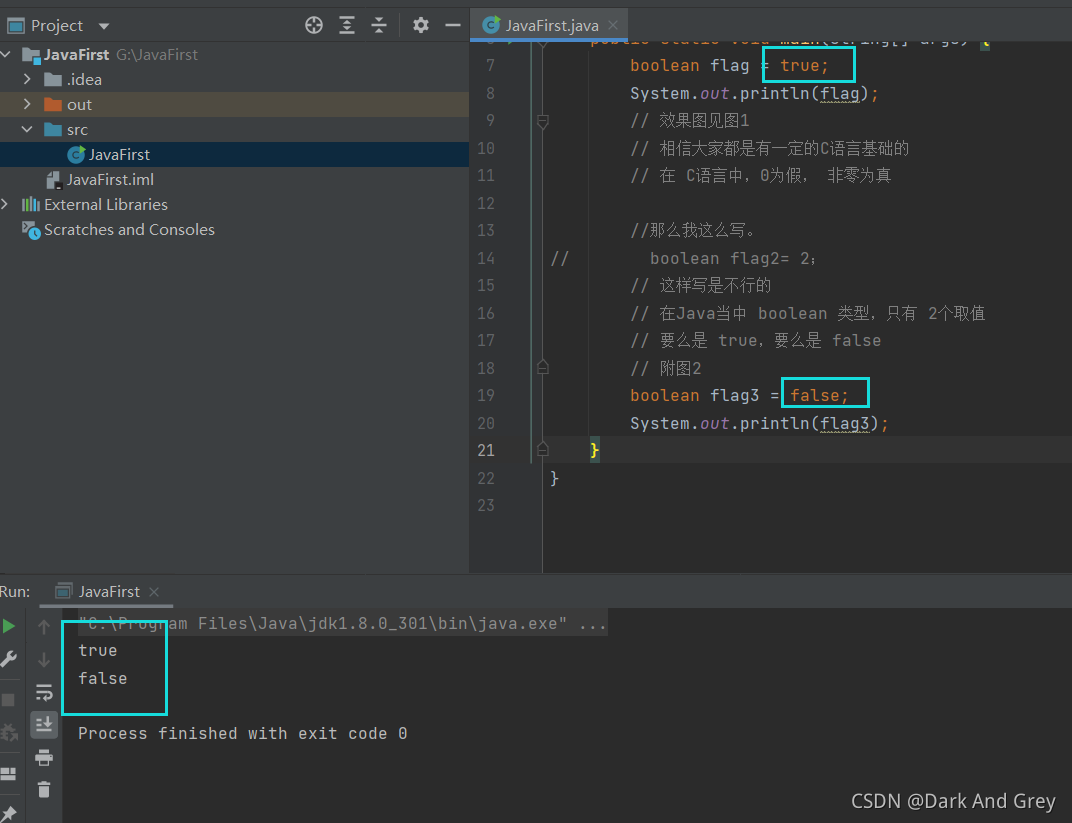Click the JavaFirst project root name

77,55
